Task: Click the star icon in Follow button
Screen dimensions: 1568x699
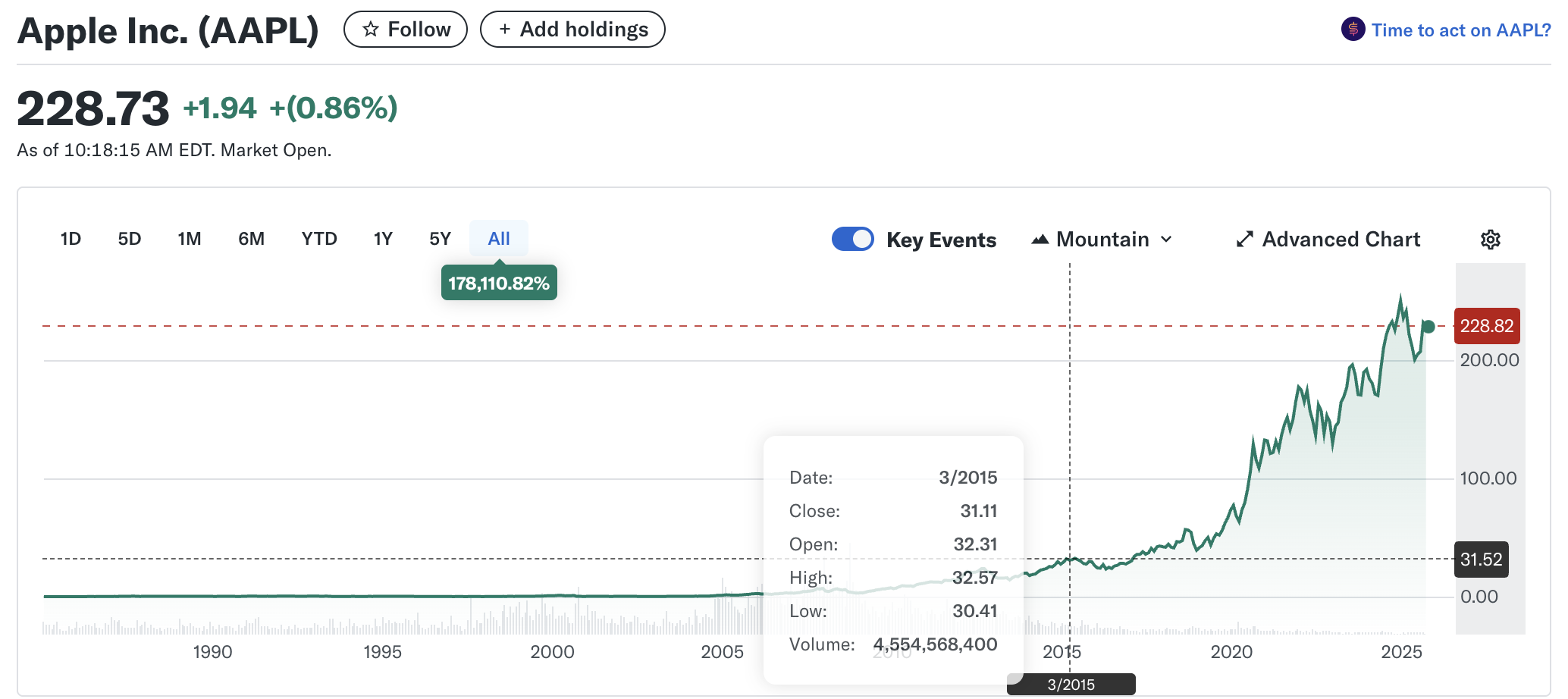Action: pos(371,30)
